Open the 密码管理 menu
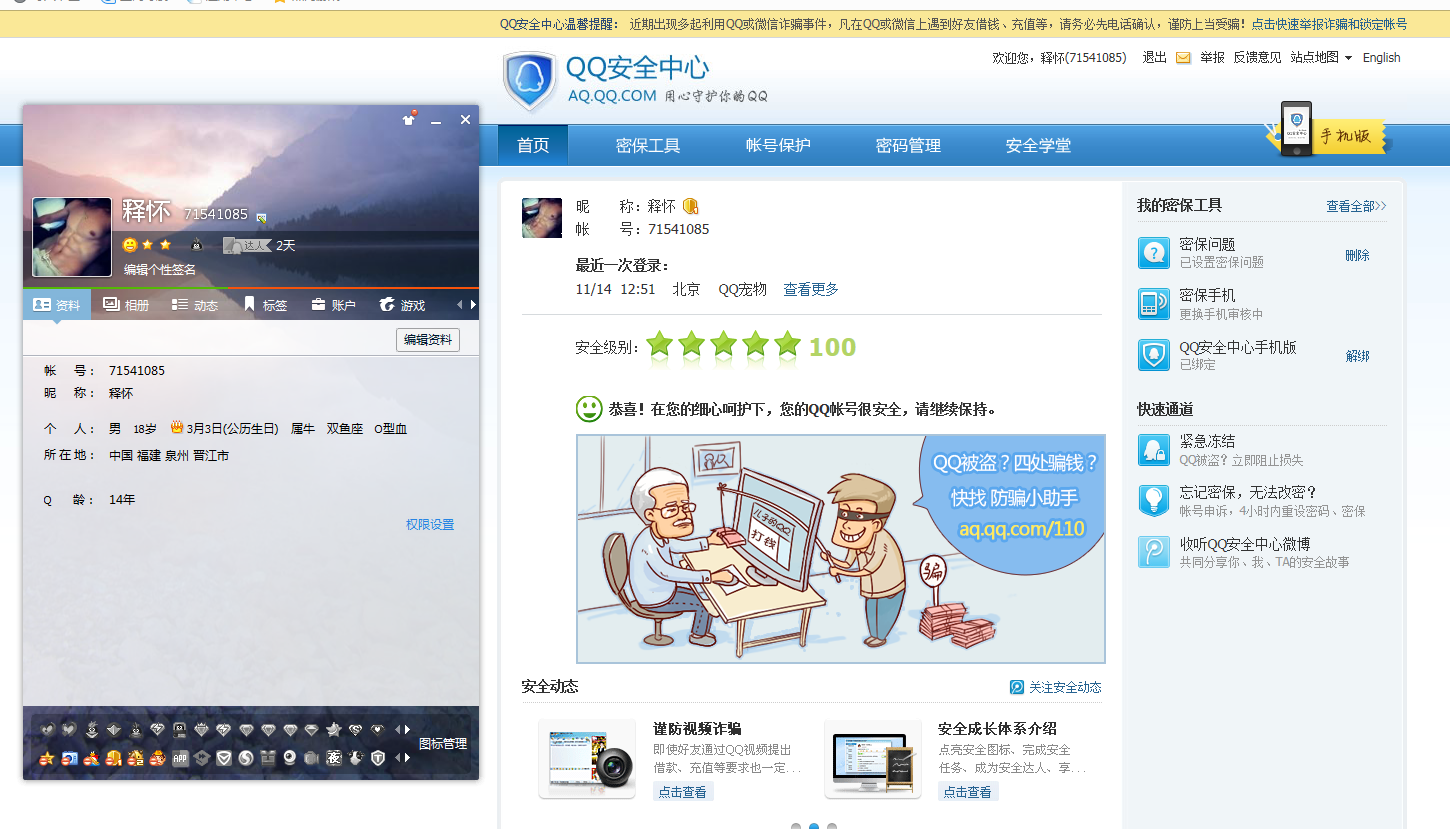This screenshot has width=1450, height=829. (908, 146)
